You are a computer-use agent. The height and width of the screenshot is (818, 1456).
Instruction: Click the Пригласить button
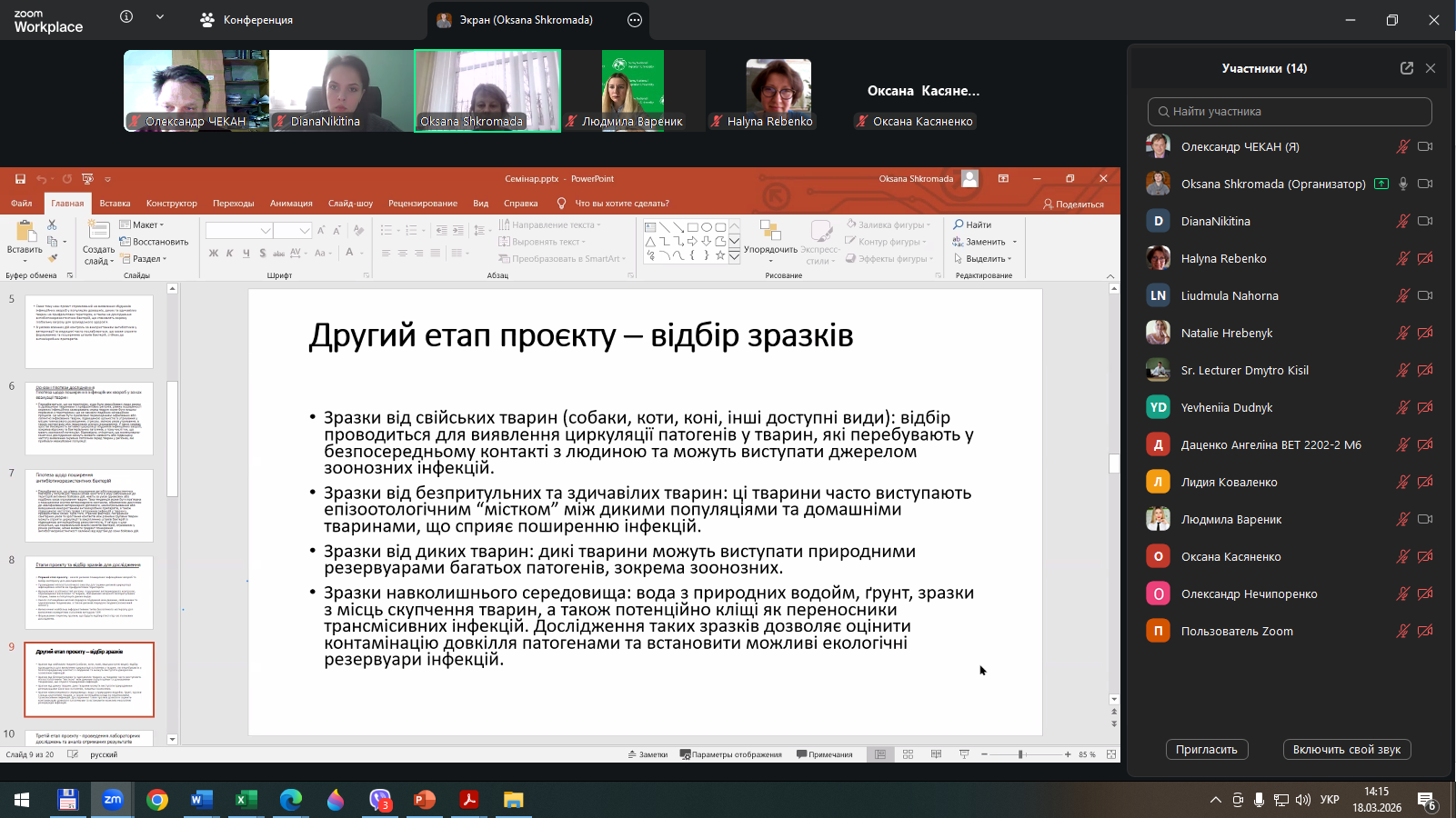point(1206,749)
